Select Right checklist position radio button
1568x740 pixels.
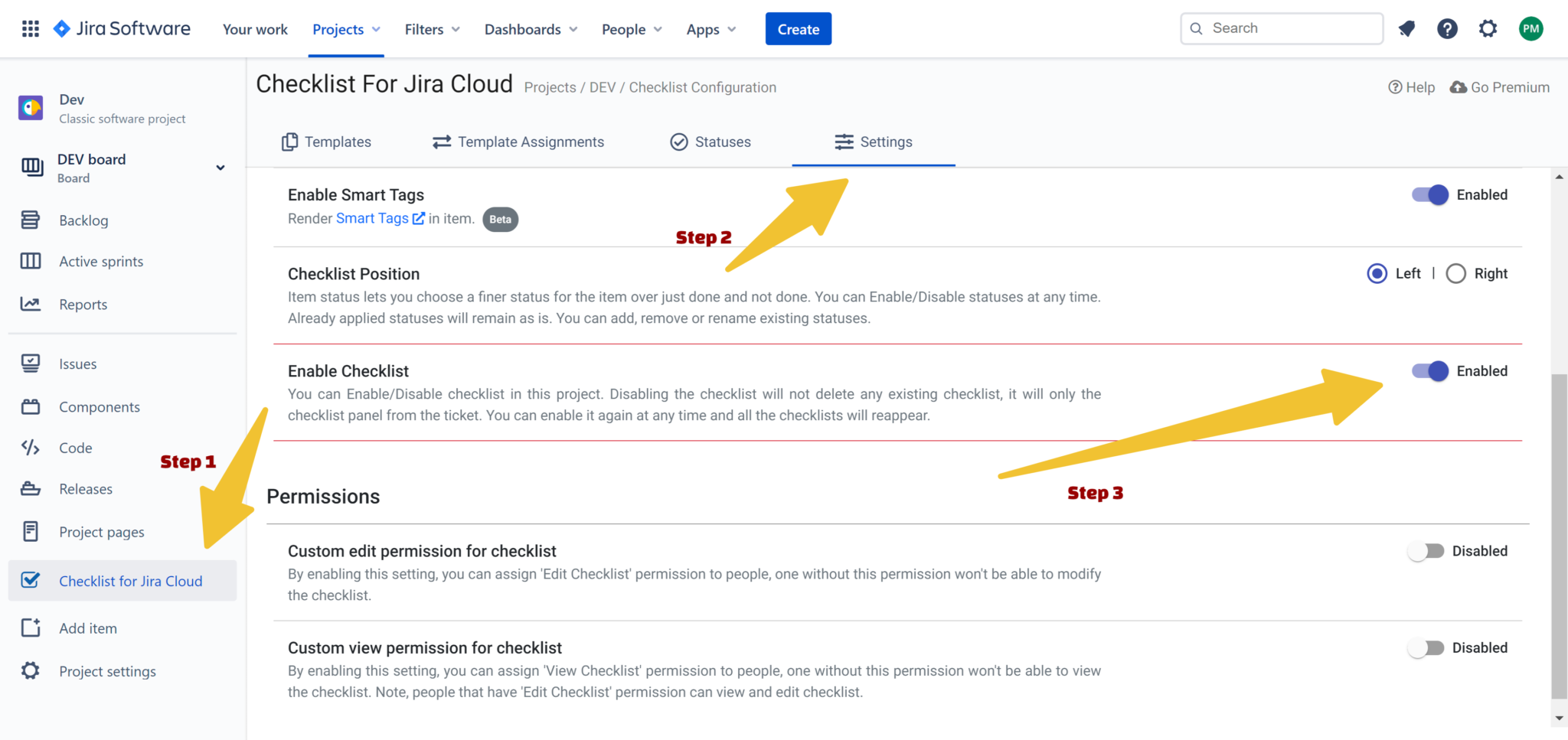[x=1456, y=274]
